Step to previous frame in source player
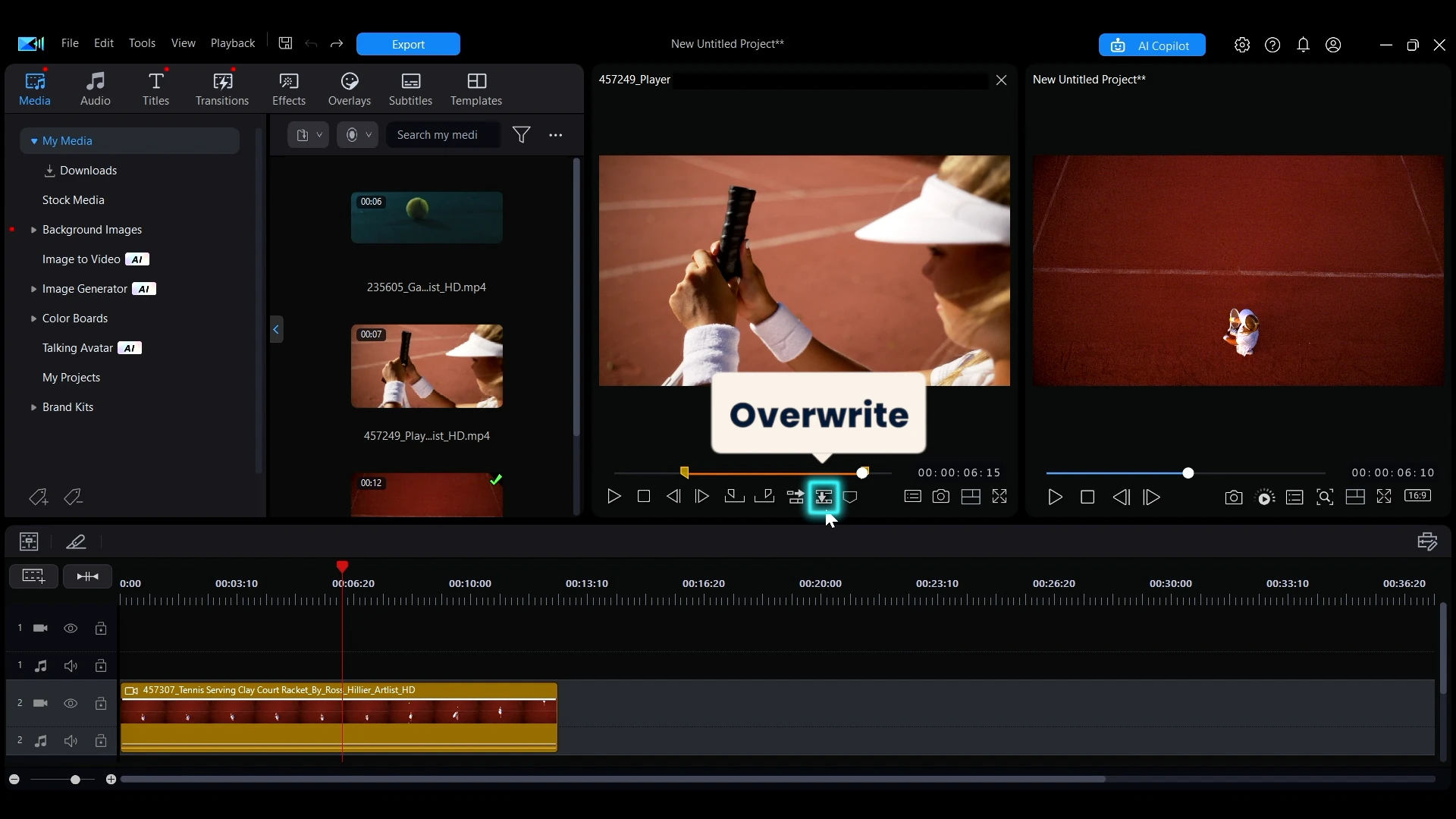Image resolution: width=1456 pixels, height=819 pixels. pos(673,497)
